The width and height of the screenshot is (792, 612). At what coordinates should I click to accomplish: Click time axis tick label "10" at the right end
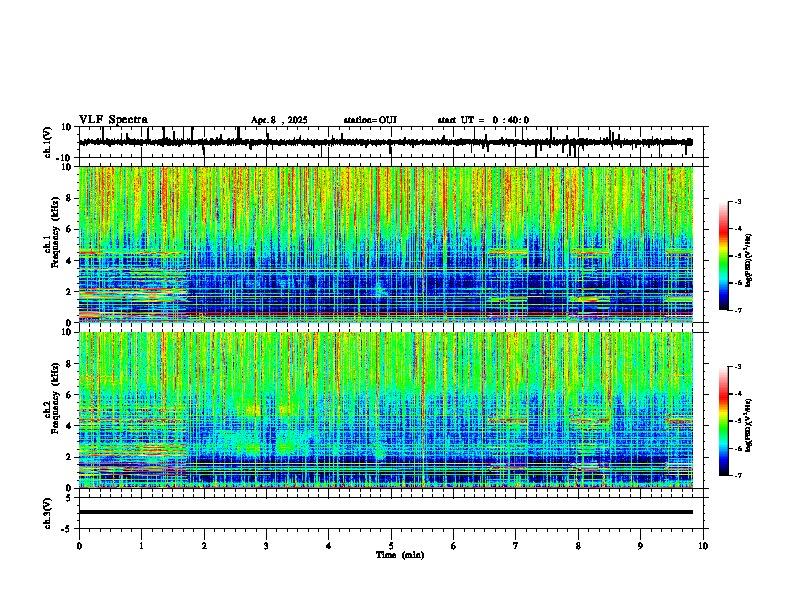(x=703, y=546)
